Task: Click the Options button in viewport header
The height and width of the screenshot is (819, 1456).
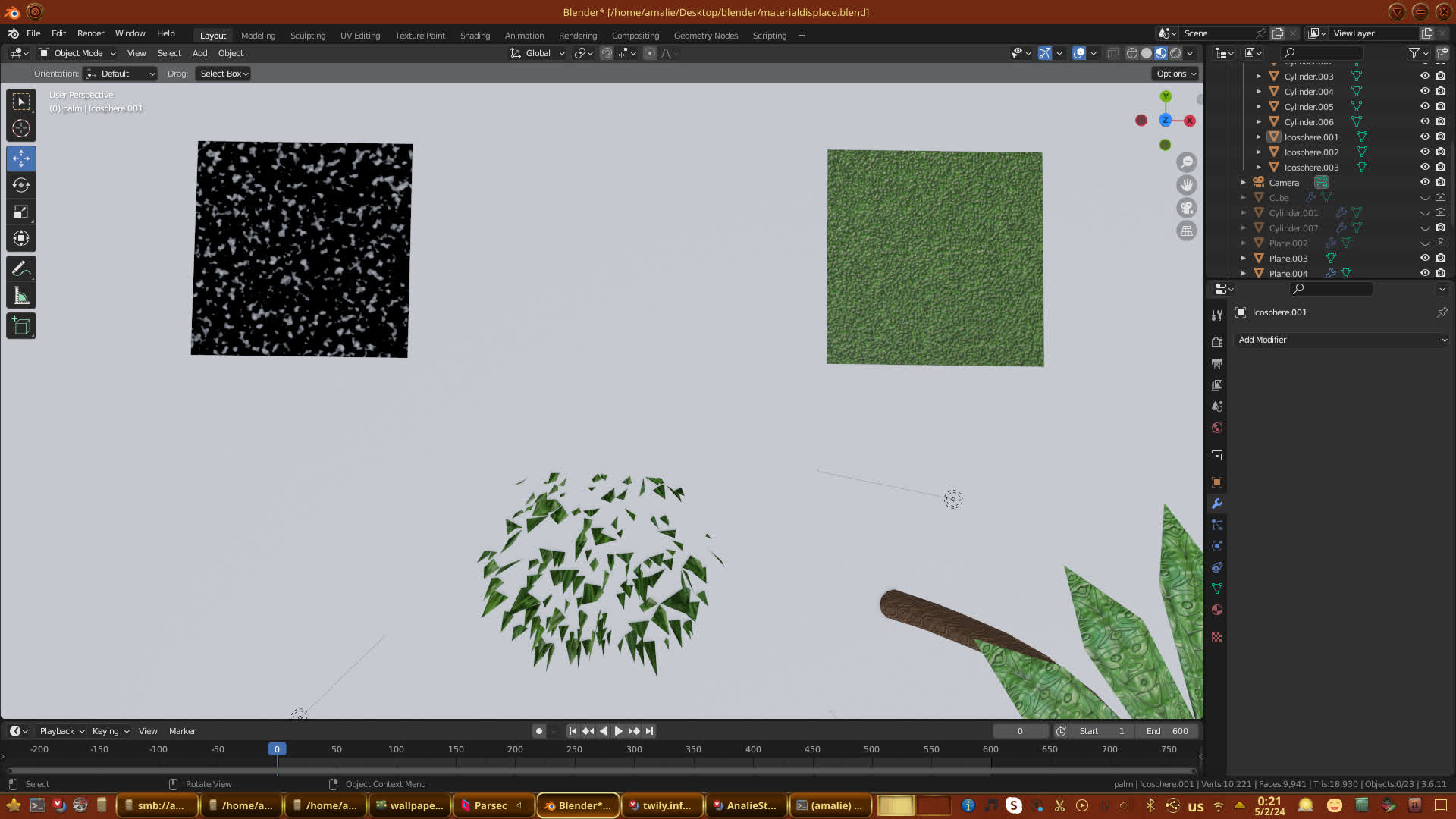Action: click(1176, 74)
